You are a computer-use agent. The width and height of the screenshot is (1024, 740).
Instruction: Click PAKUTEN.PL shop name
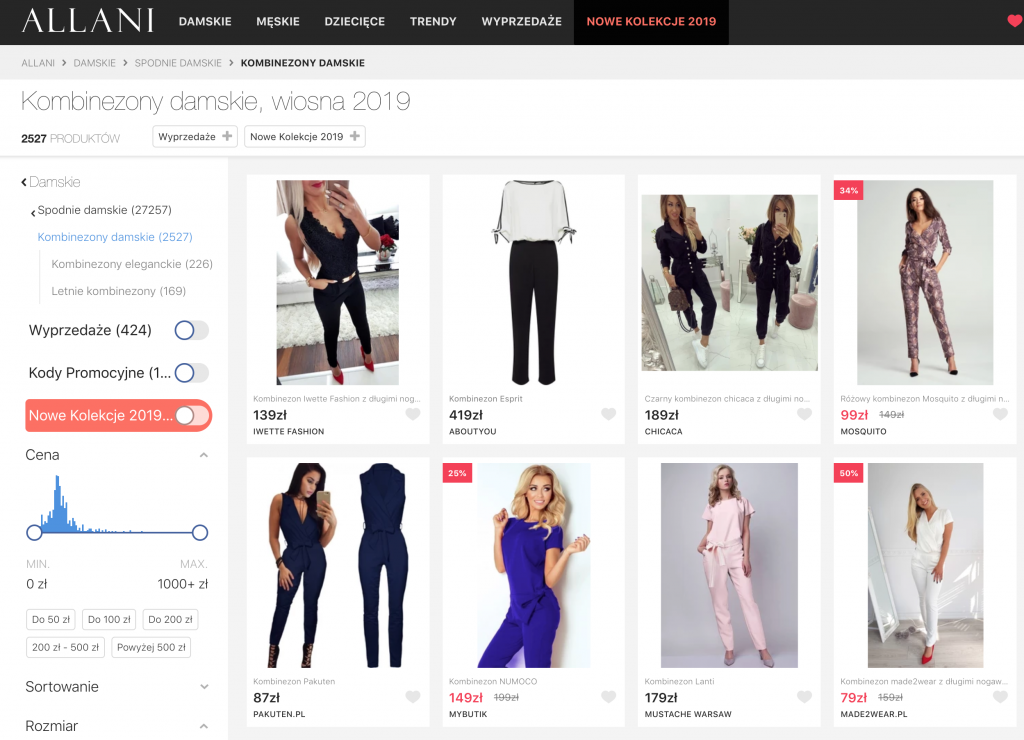click(279, 715)
